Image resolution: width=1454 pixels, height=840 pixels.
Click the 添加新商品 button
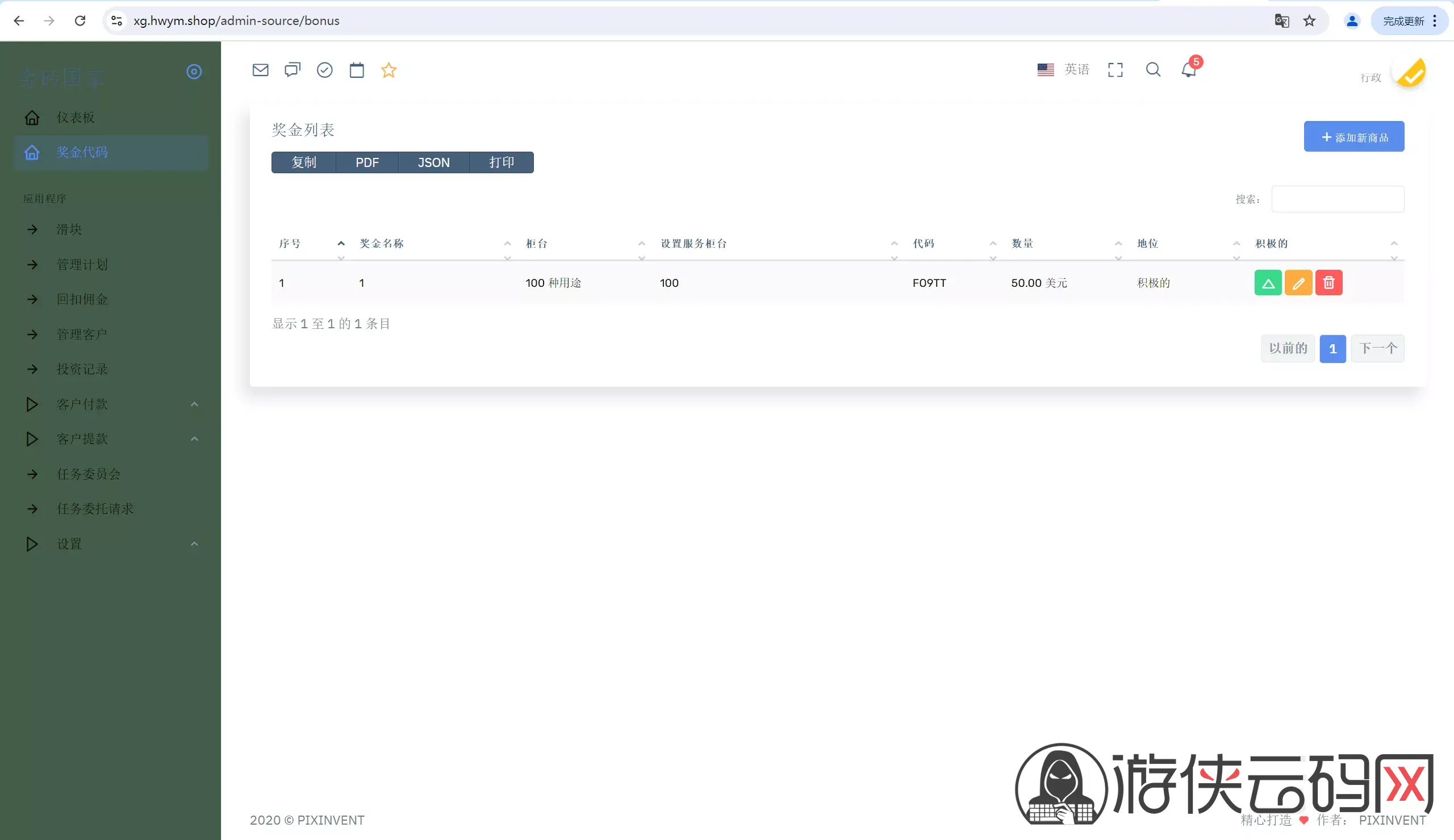(1353, 137)
